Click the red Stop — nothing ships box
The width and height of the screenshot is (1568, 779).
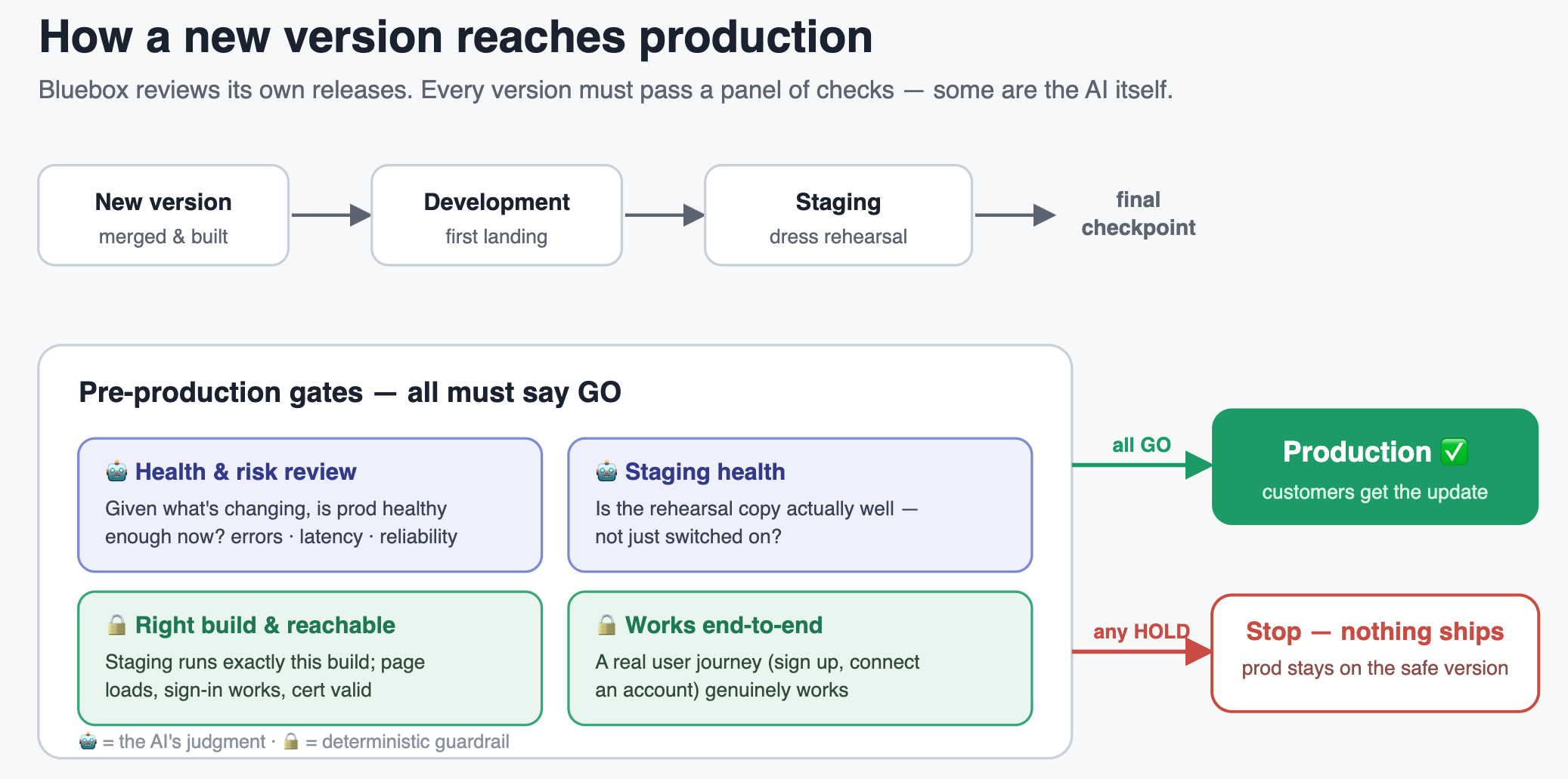coord(1375,653)
